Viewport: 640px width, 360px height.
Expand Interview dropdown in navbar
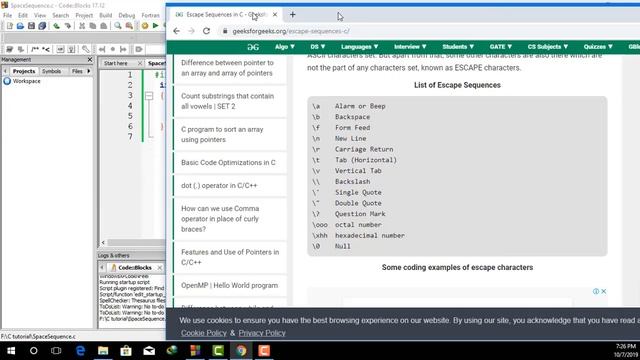pyautogui.click(x=410, y=47)
